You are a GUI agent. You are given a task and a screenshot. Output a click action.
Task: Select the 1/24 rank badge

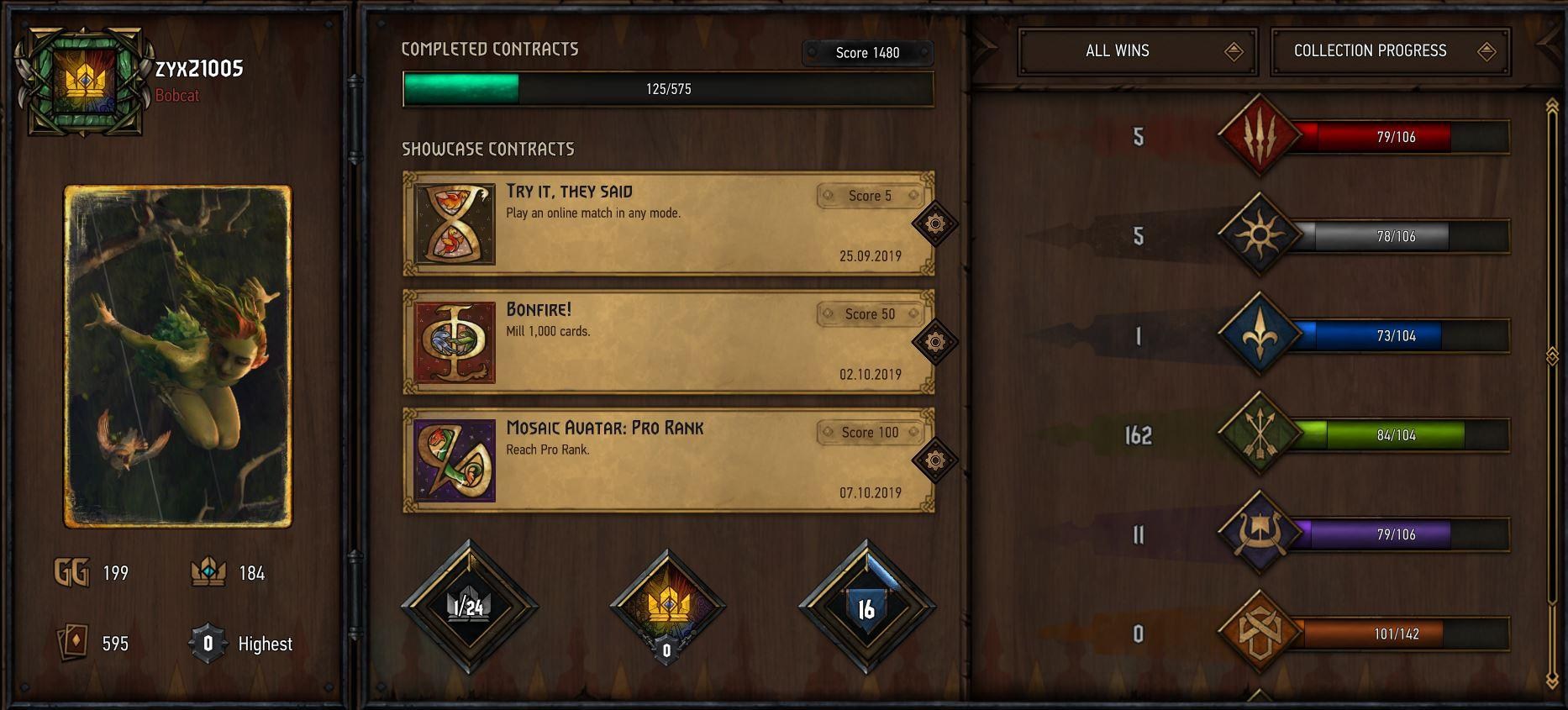click(x=469, y=607)
